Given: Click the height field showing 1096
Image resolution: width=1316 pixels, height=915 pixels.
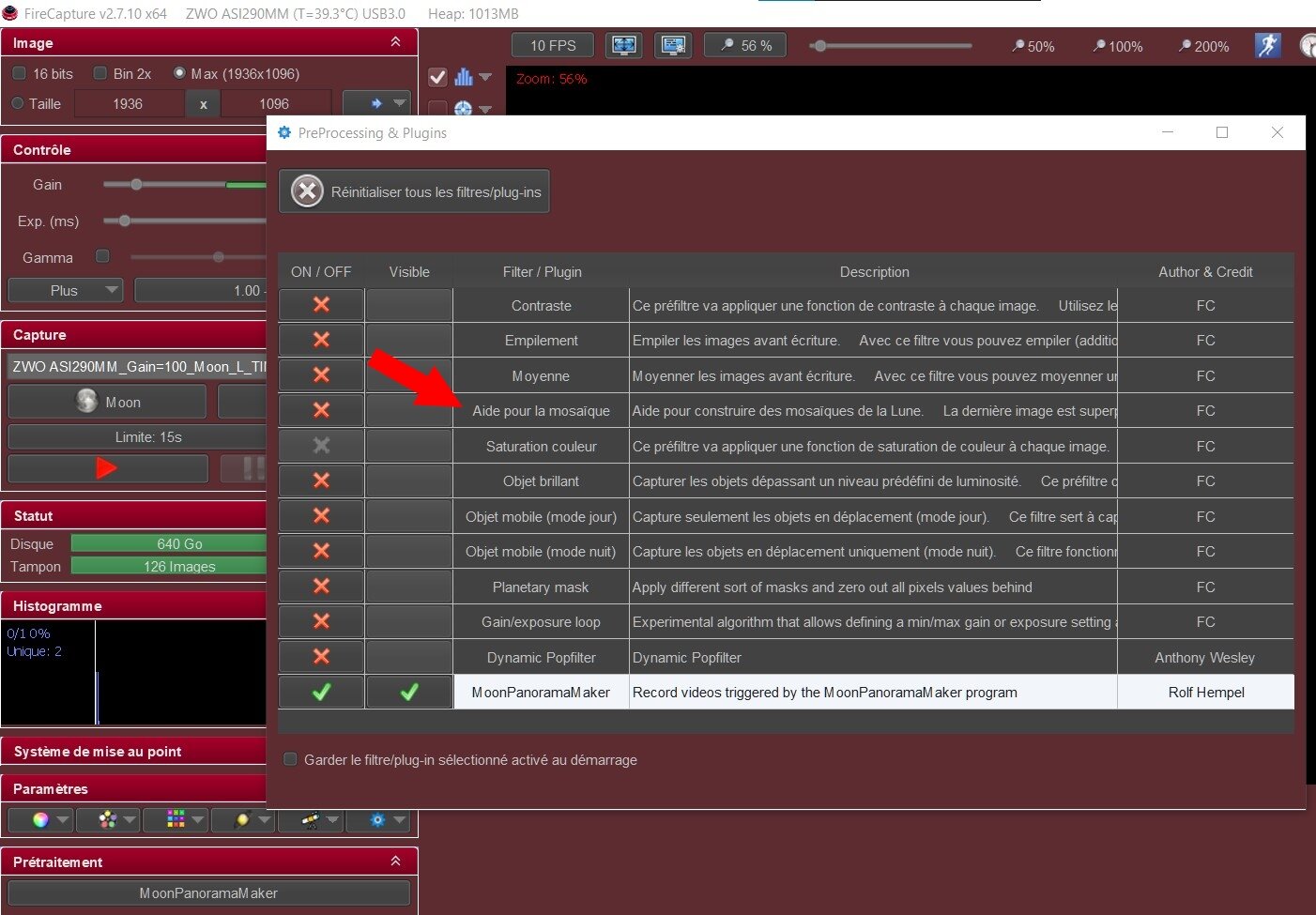Looking at the screenshot, I should [275, 103].
